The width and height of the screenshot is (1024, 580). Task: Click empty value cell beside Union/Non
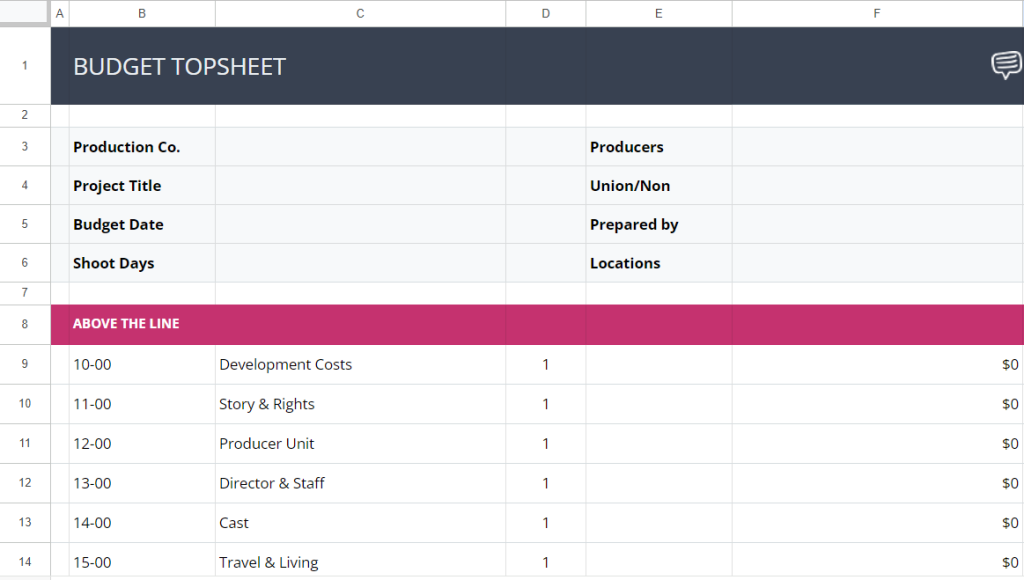878,185
